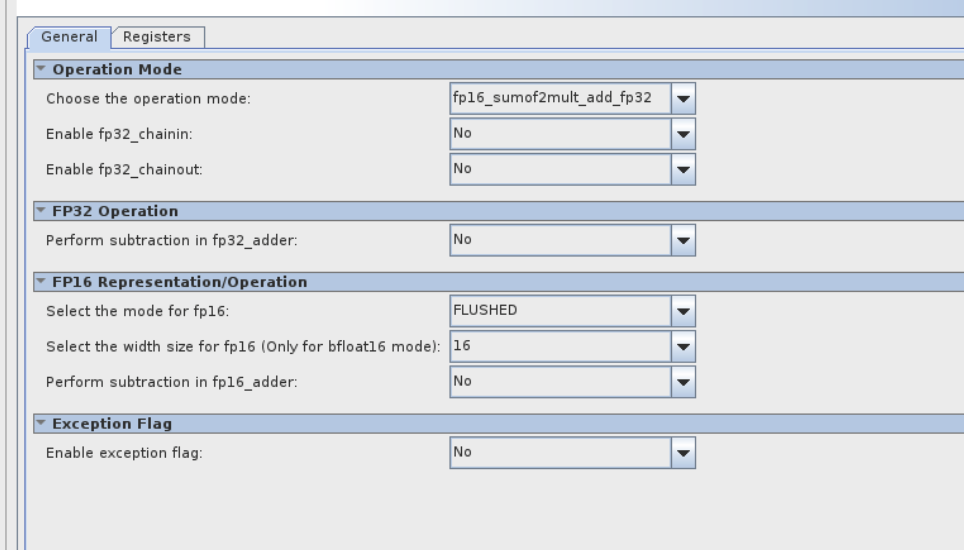Open the fp32_adder subtraction dropdown arrow
The width and height of the screenshot is (964, 550).
tap(683, 240)
